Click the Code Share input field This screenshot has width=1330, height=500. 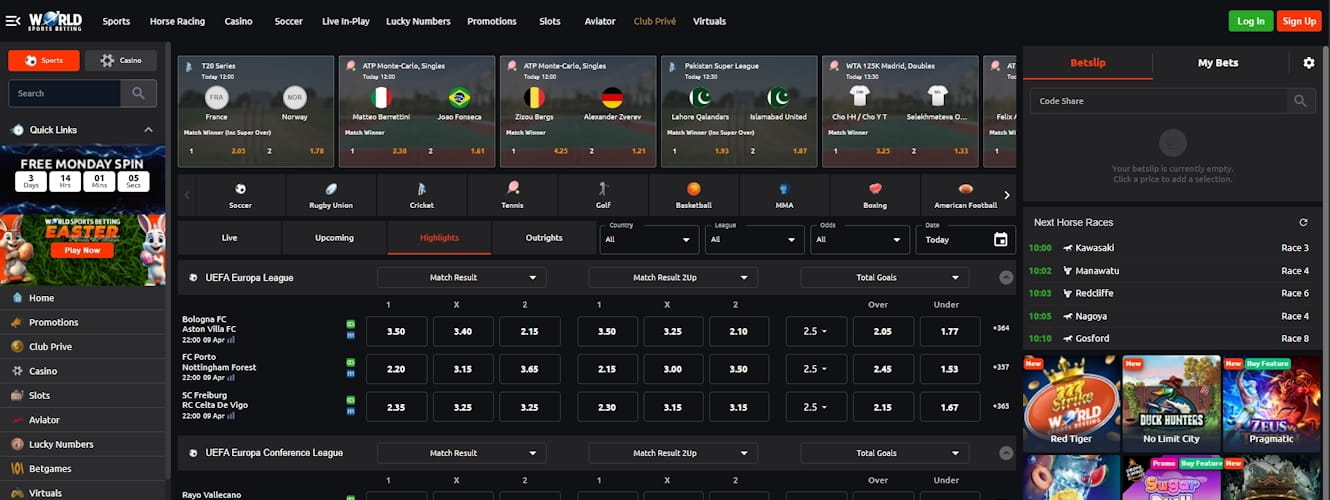1159,101
